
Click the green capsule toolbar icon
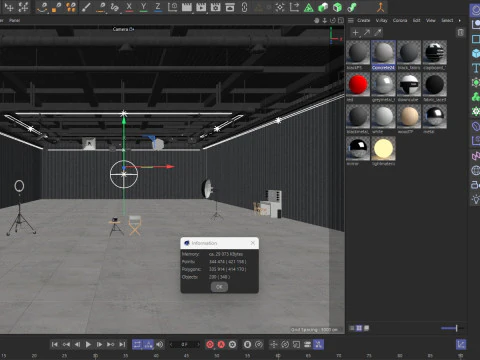[352, 7]
